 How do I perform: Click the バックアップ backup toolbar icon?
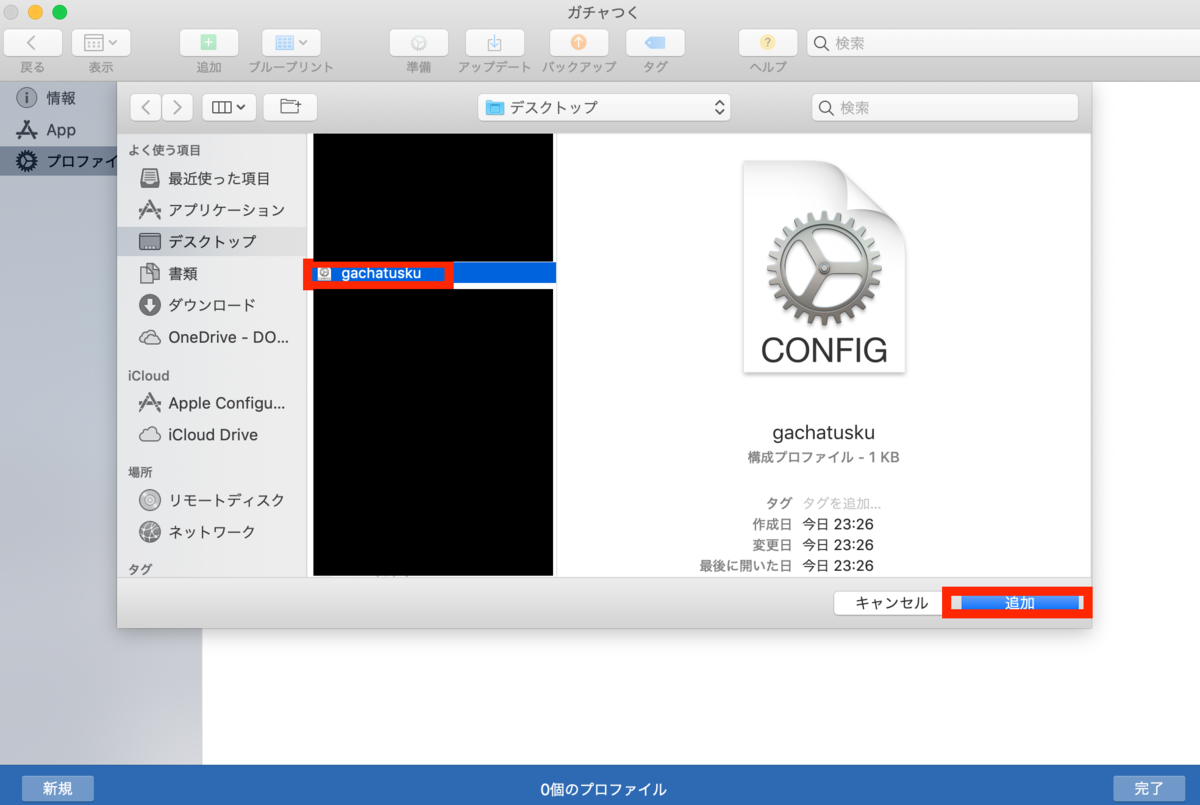coord(579,43)
